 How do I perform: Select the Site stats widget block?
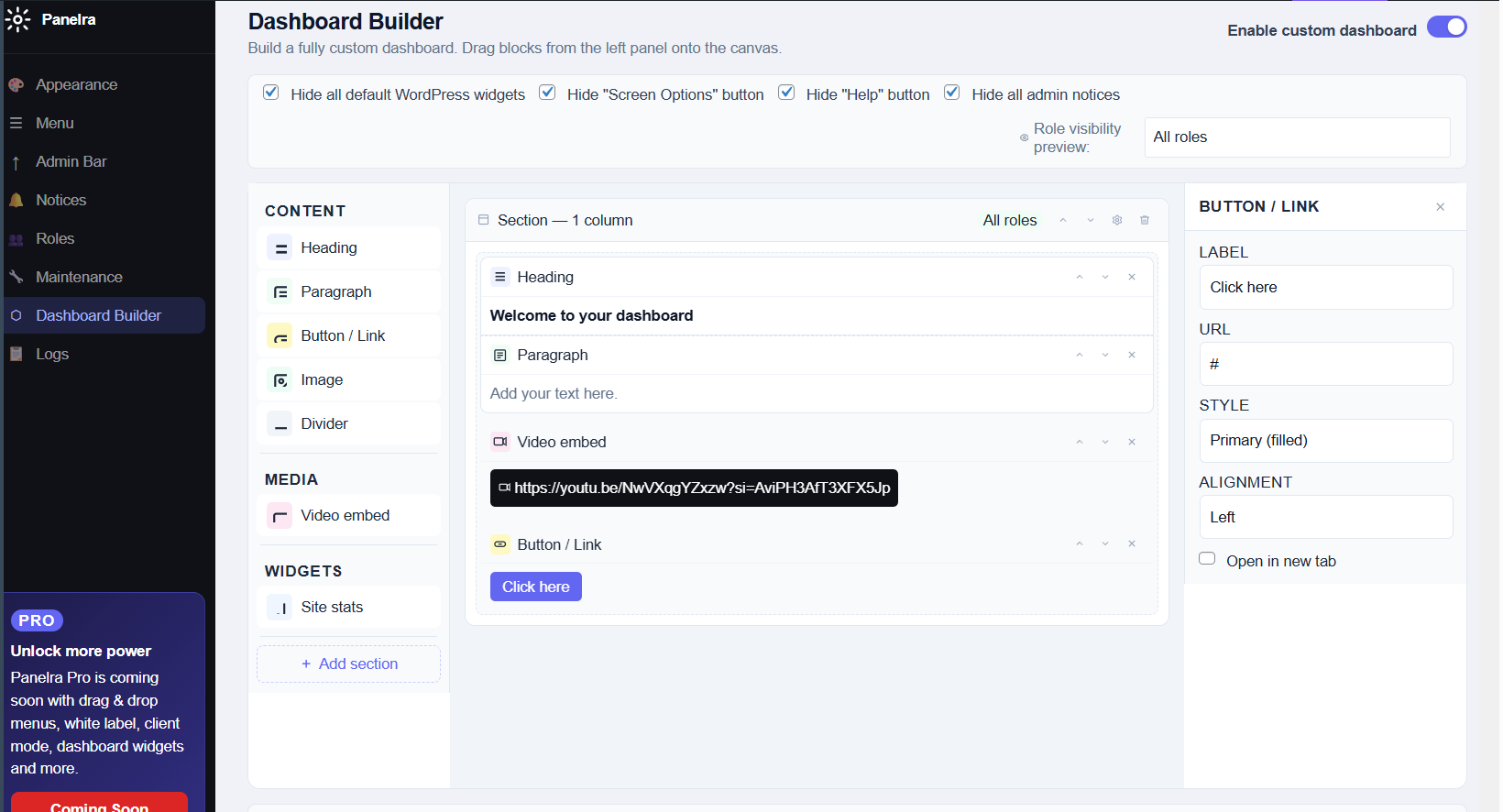click(x=348, y=607)
